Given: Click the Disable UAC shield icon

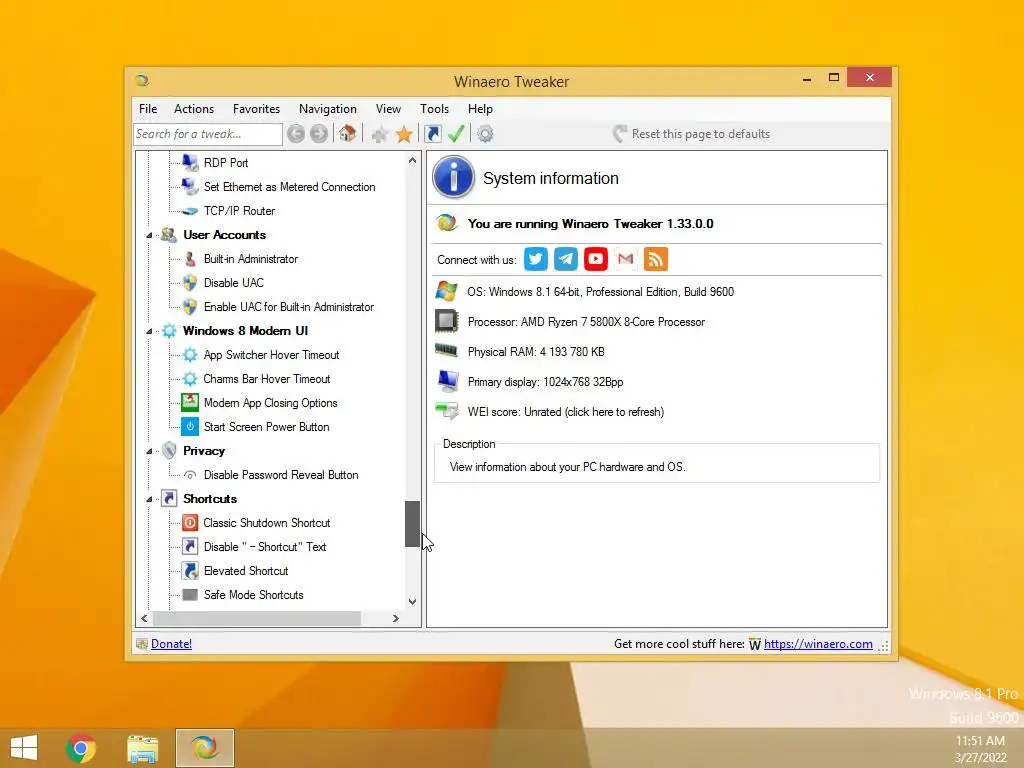Looking at the screenshot, I should coord(190,283).
